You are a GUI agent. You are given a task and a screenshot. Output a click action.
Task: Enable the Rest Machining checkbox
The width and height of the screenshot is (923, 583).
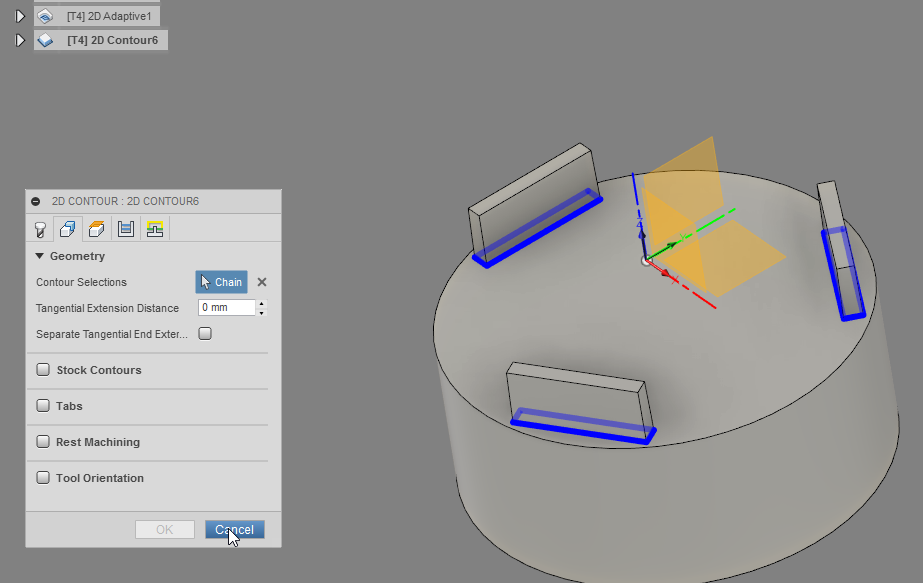pyautogui.click(x=43, y=442)
